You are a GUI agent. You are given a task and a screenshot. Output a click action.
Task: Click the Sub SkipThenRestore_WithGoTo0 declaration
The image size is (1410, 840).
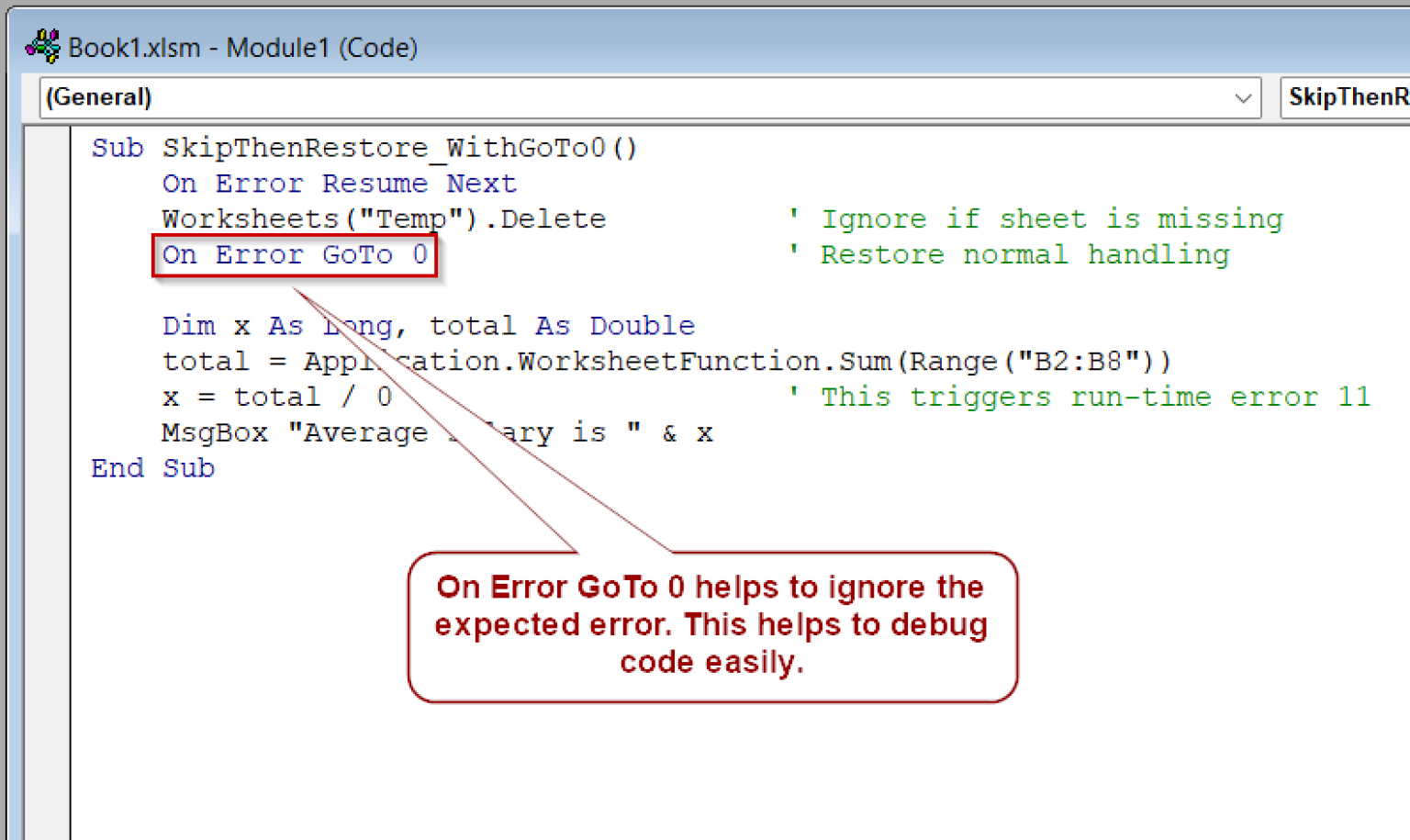coord(364,147)
